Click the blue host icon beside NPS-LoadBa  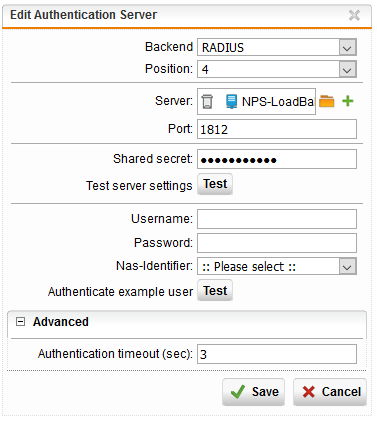click(231, 101)
